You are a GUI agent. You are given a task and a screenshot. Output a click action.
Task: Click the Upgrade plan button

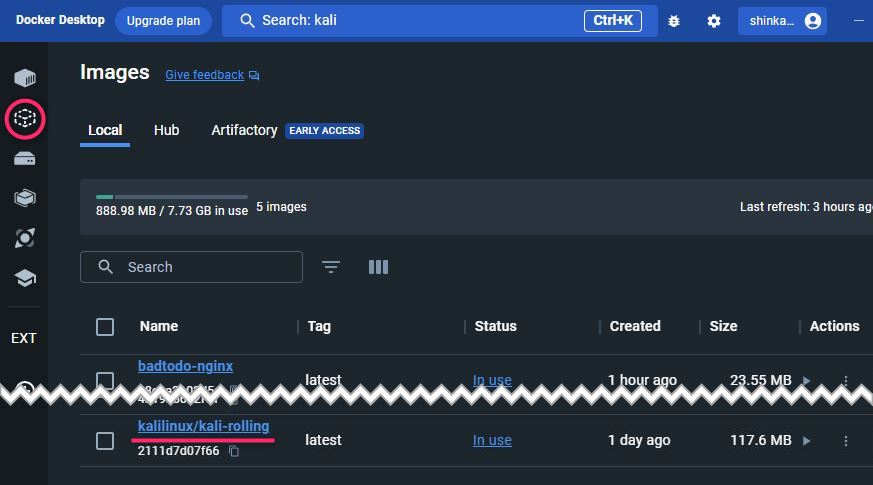click(x=163, y=21)
